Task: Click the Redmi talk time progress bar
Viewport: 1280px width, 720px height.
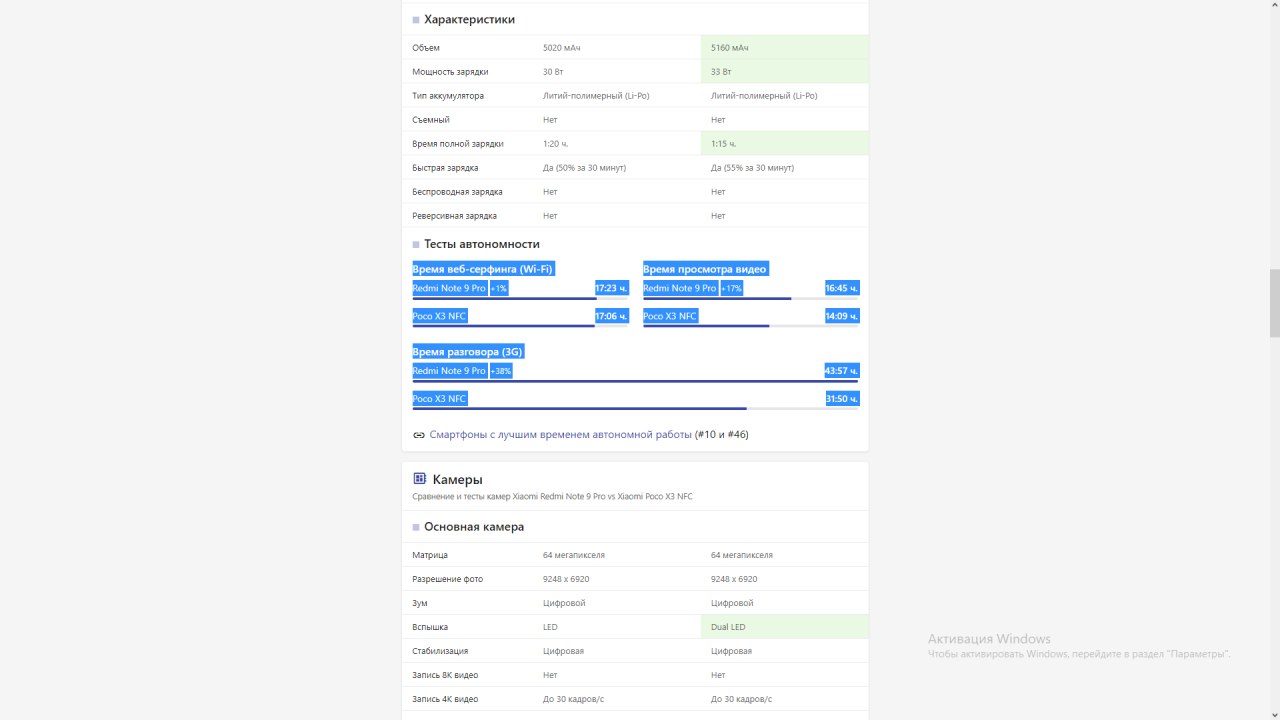Action: (x=636, y=381)
